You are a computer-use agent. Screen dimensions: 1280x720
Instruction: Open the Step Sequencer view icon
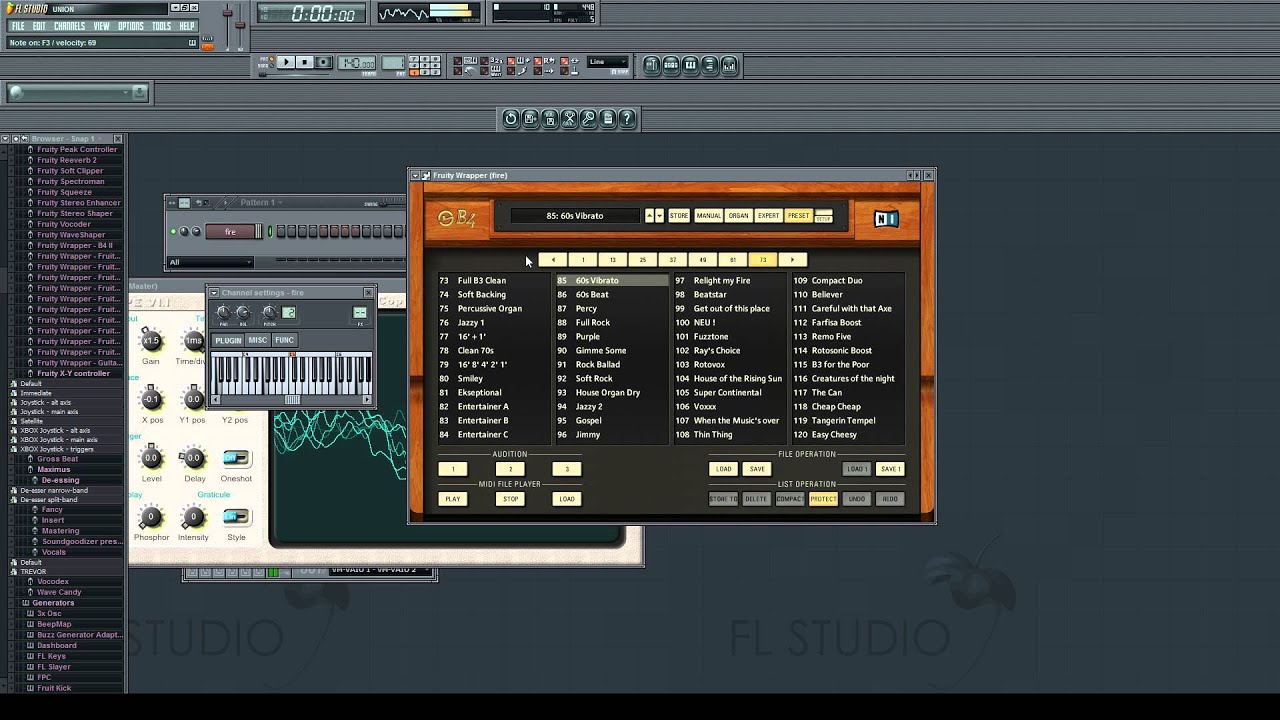(671, 65)
